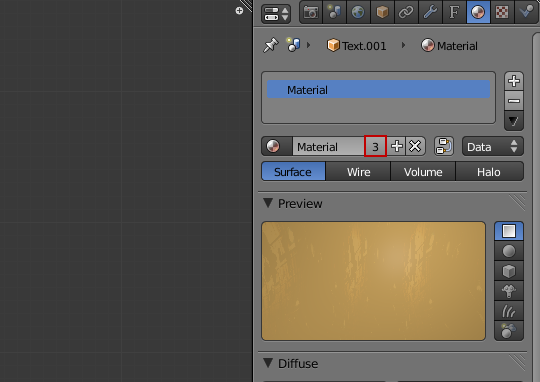Select the Volume material type
Screen dimensions: 540x382
423,172
